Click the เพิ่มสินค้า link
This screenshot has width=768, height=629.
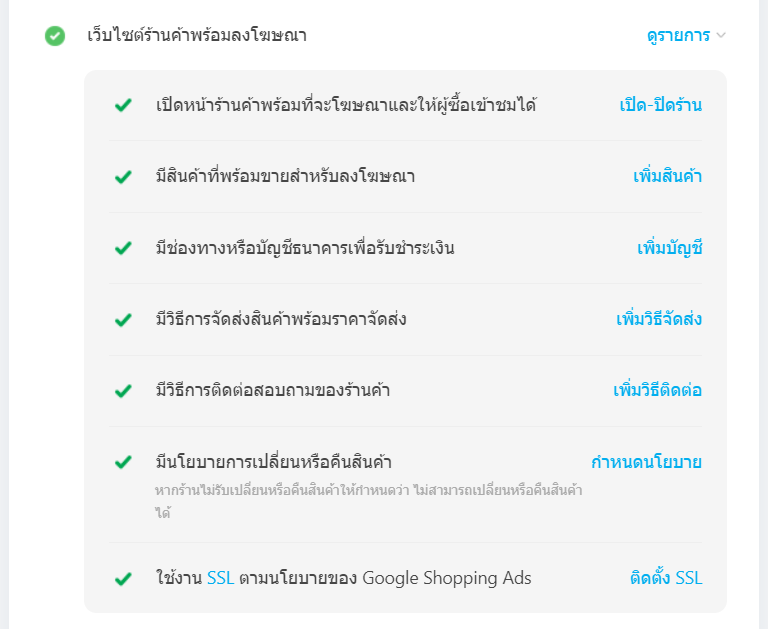pos(667,177)
